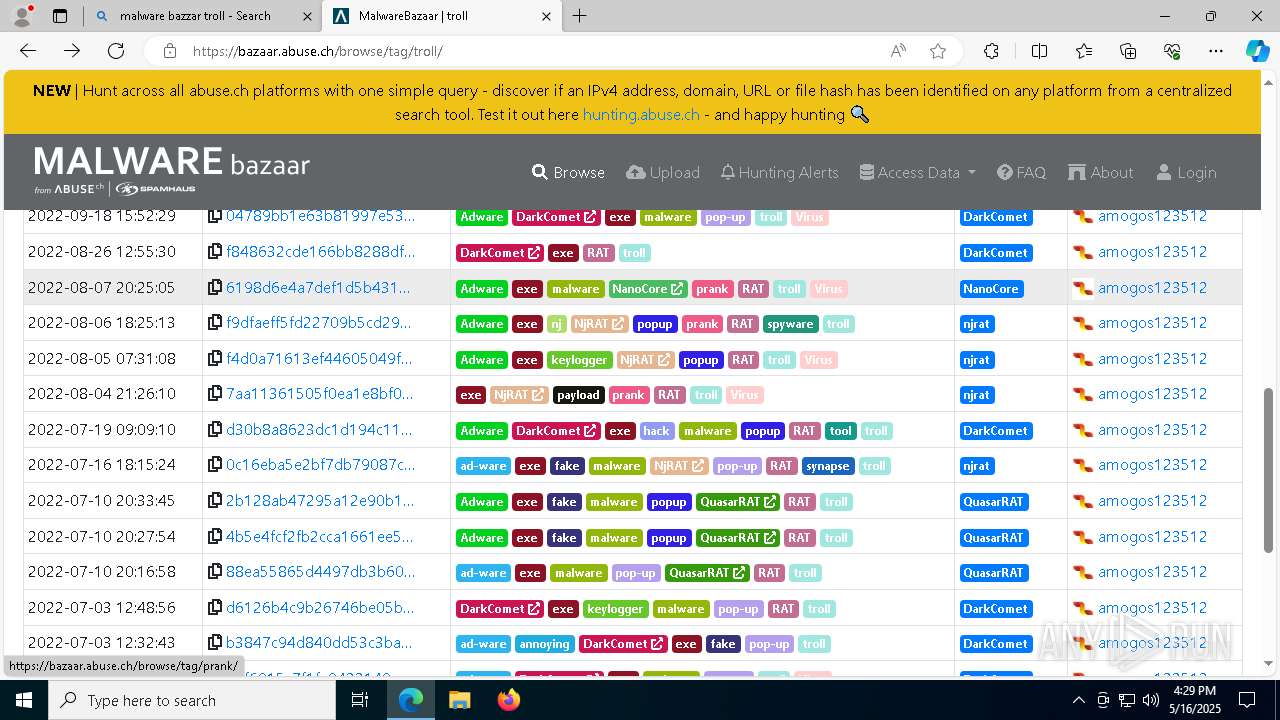
Task: Copy hash icon for d30b8a8623dc1d194c11 row
Action: pos(215,430)
